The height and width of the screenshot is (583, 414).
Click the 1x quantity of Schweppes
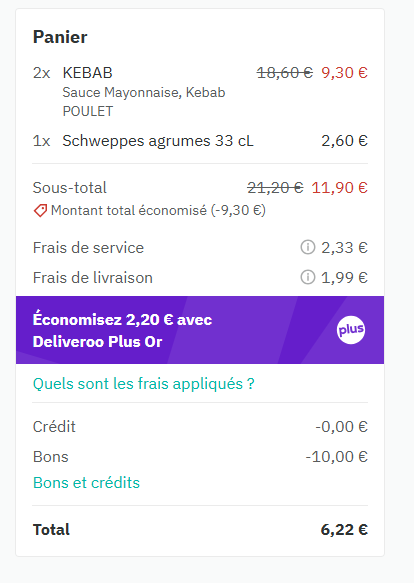(41, 141)
